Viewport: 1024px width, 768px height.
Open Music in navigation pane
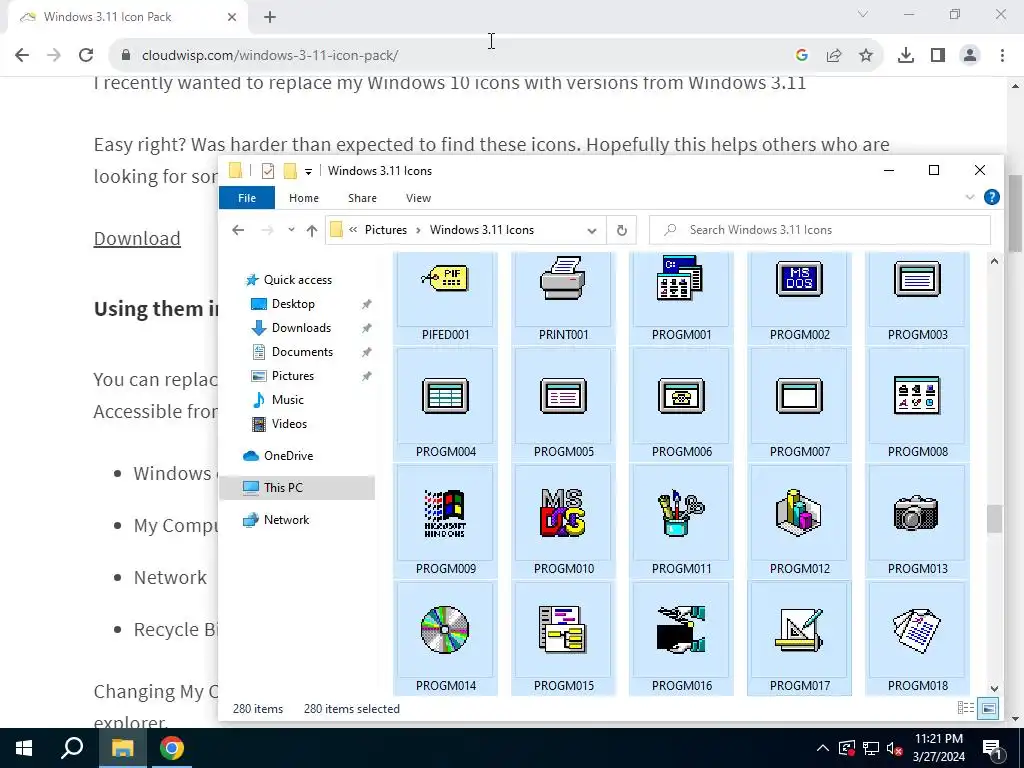coord(287,400)
